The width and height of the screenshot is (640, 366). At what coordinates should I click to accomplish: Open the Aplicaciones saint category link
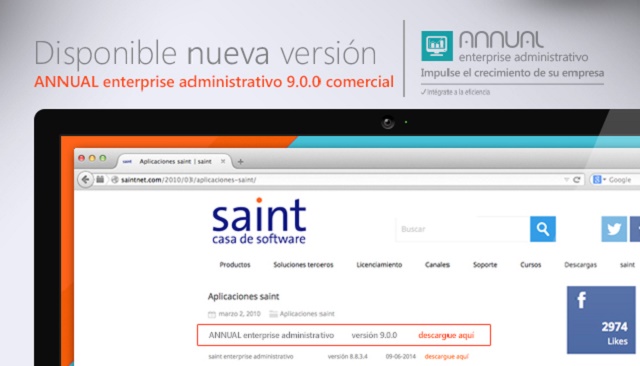(307, 313)
